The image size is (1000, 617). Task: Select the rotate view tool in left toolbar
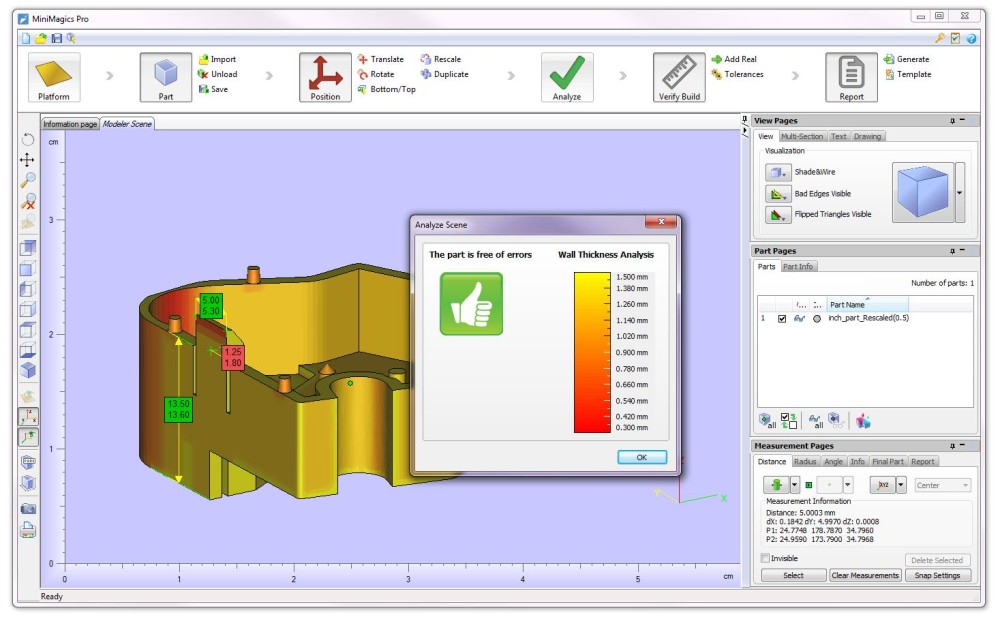[x=28, y=139]
